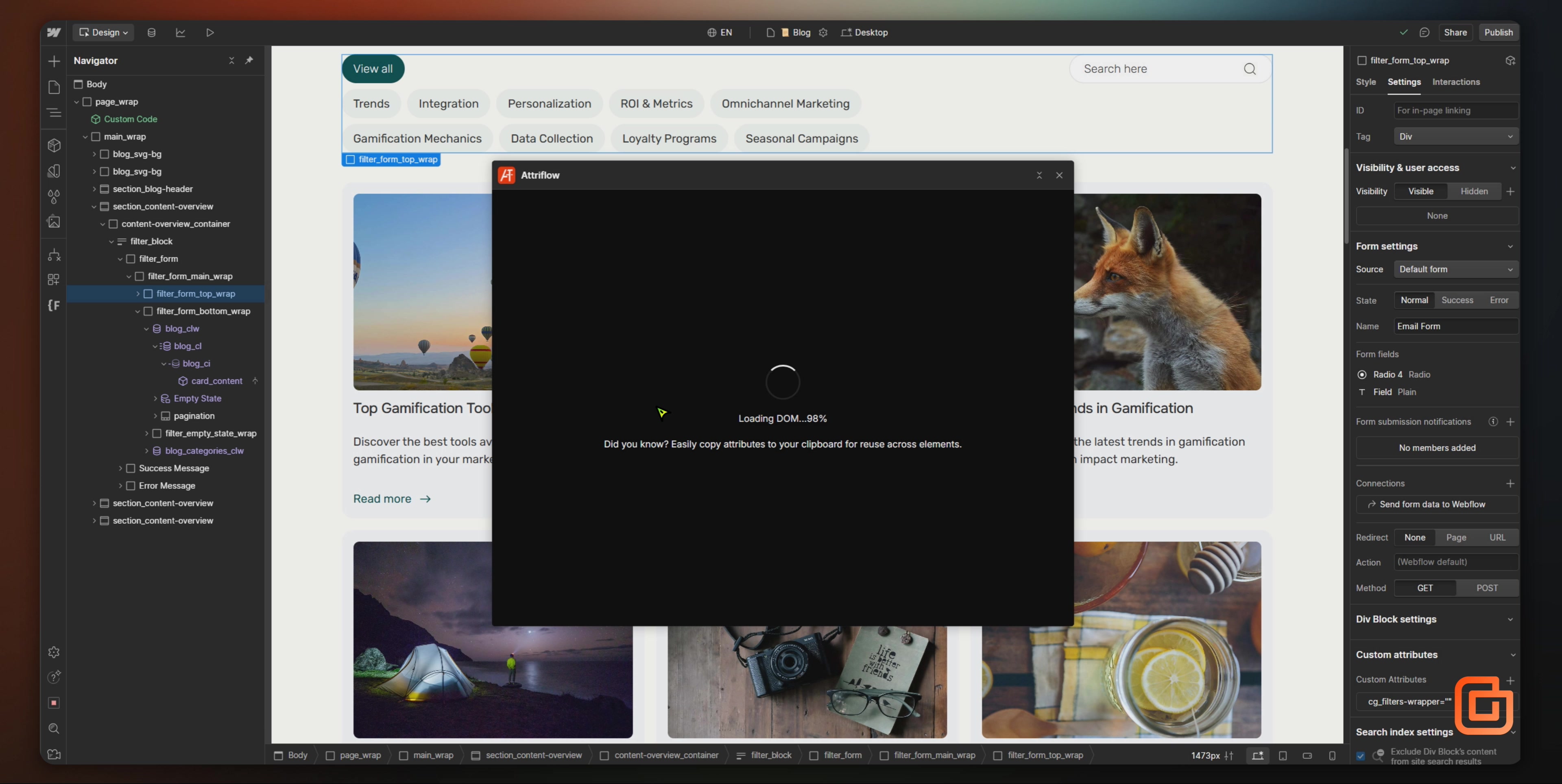The image size is (1562, 784).
Task: Expand the Success Message tree item
Action: tap(120, 469)
